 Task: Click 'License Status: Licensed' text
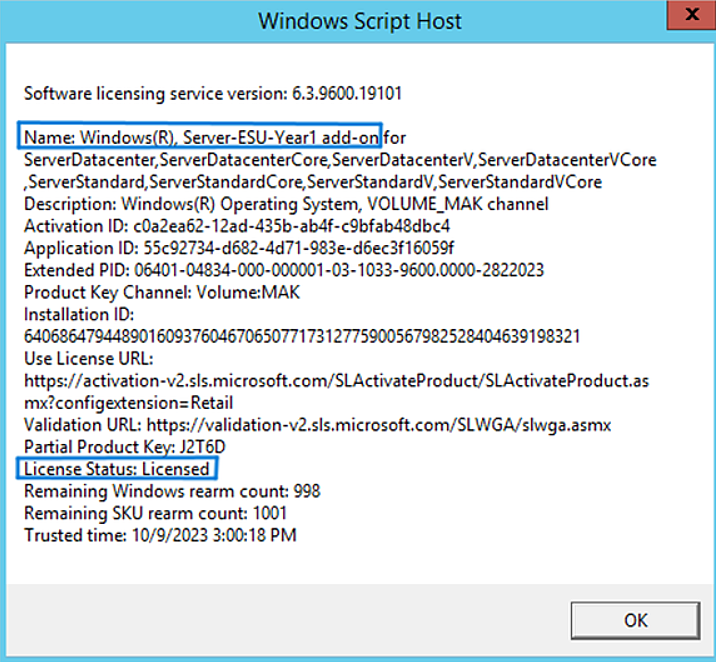point(116,469)
